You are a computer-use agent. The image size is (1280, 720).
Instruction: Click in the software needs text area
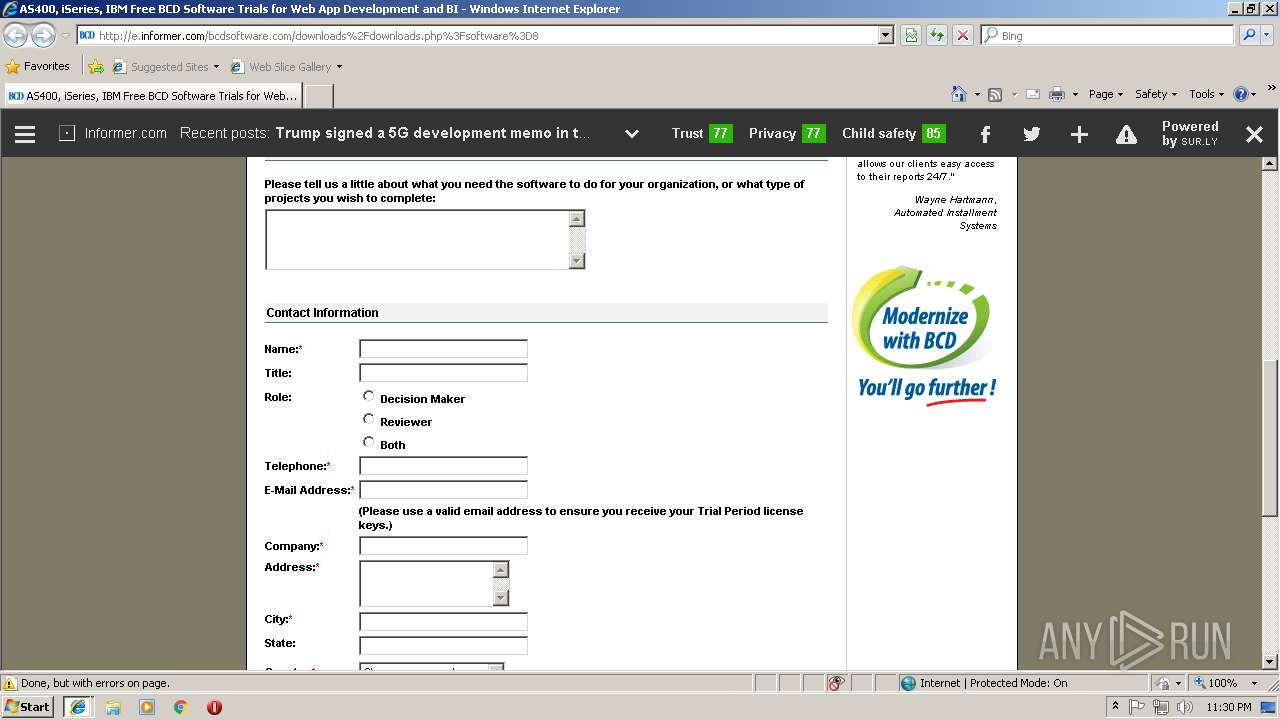pyautogui.click(x=425, y=239)
